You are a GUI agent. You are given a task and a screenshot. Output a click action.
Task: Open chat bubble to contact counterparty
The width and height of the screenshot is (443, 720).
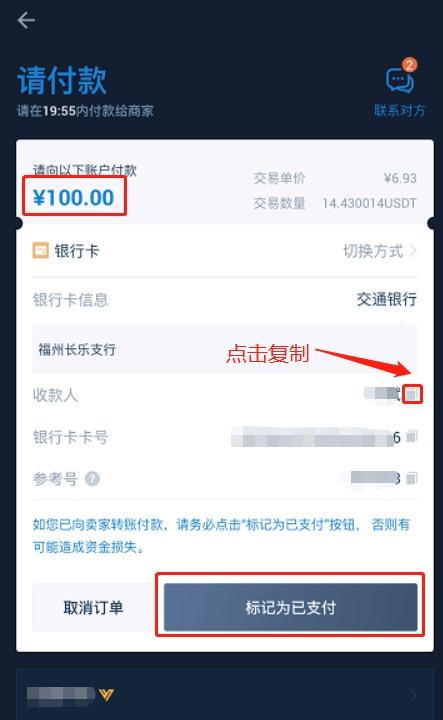pyautogui.click(x=399, y=80)
